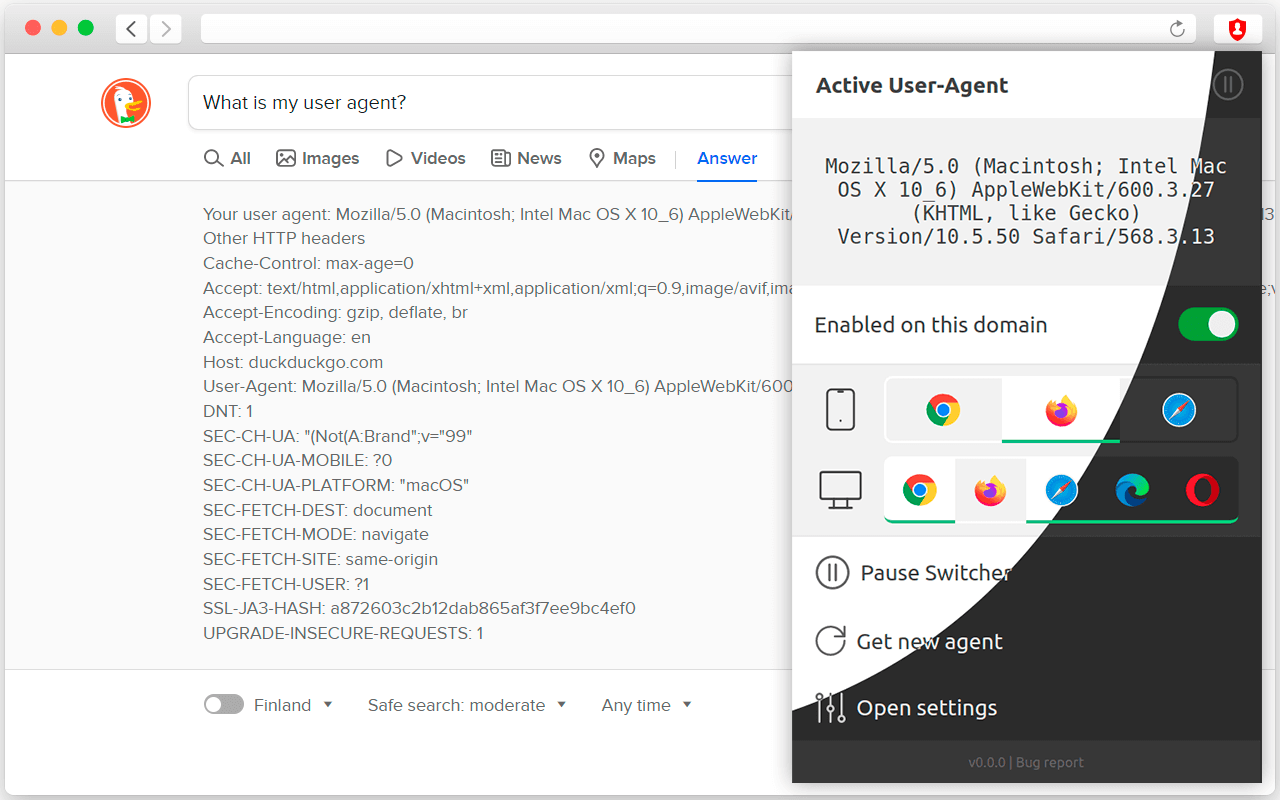Expand the Any time filter dropdown

[x=646, y=705]
